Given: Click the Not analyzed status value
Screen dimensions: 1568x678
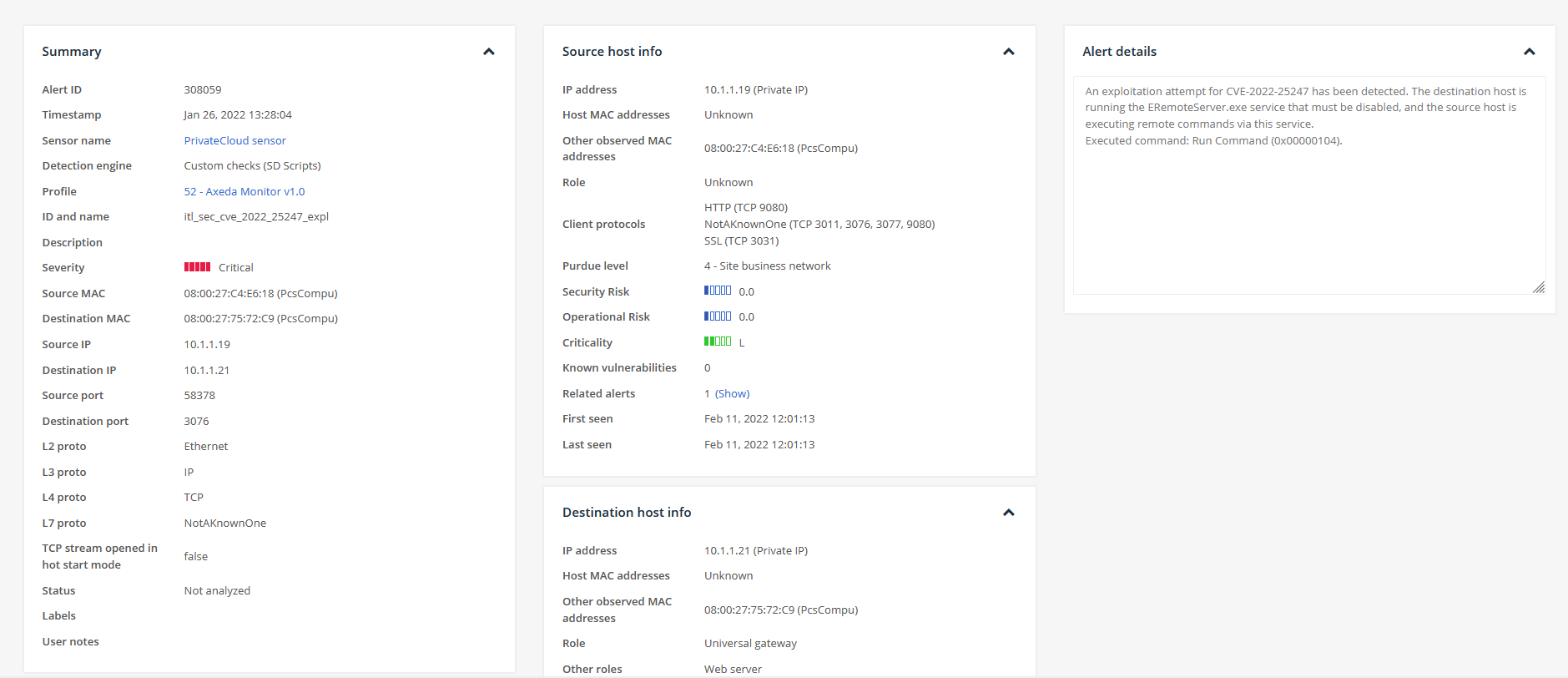Looking at the screenshot, I should [x=217, y=590].
